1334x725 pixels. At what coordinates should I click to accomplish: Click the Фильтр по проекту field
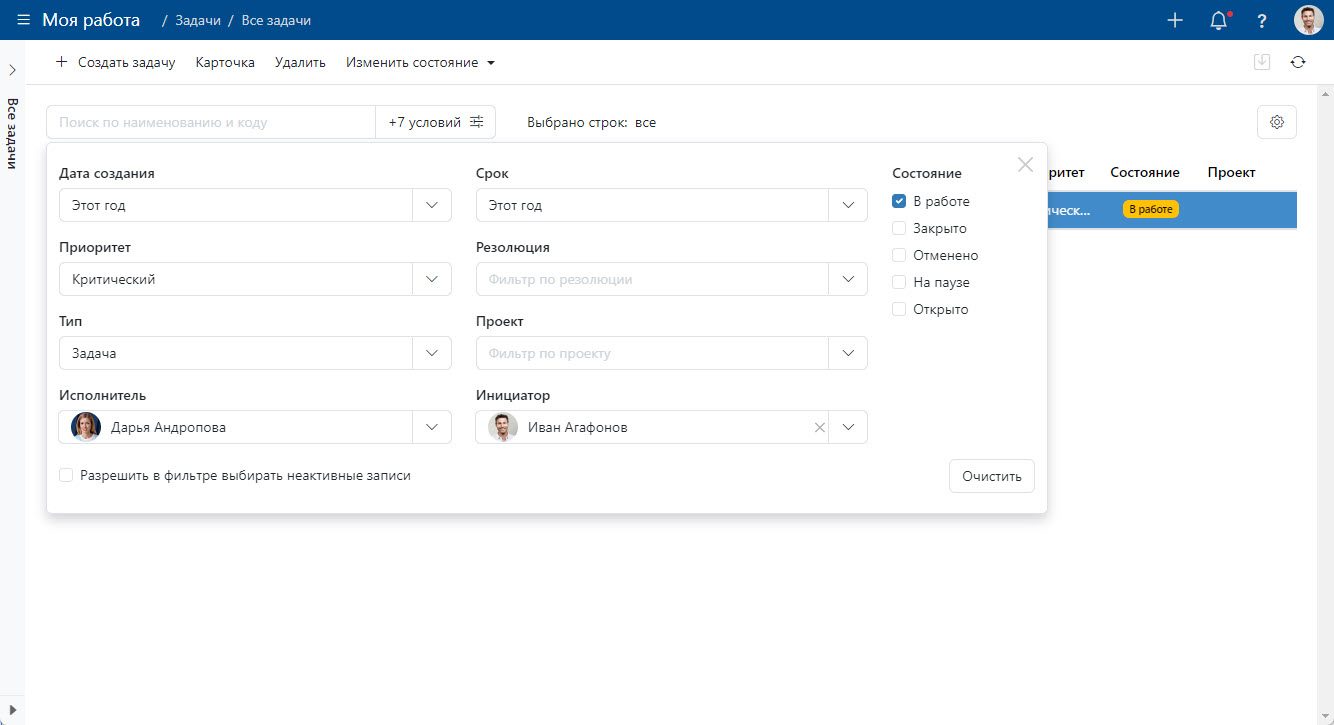tap(652, 353)
